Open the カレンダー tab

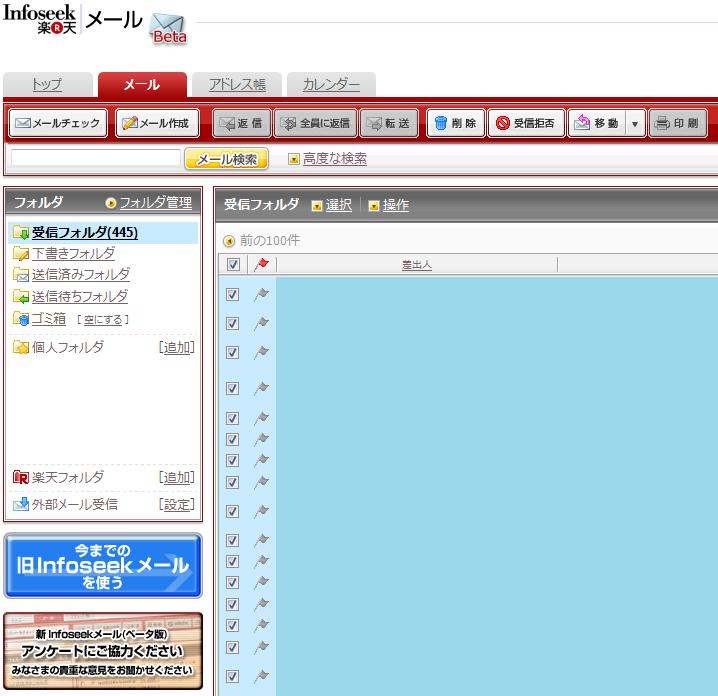coord(331,84)
